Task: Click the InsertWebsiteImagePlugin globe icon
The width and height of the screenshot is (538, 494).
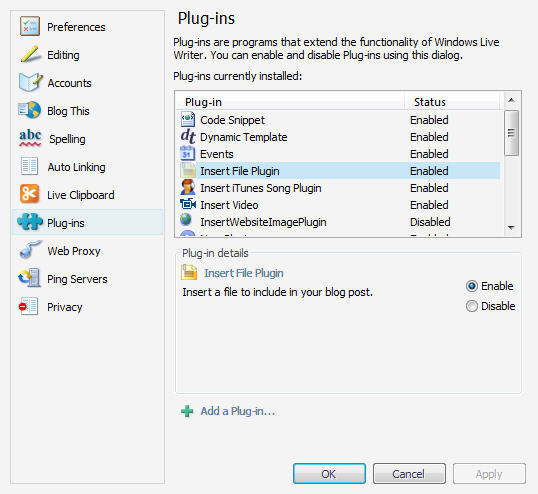Action: [x=186, y=220]
